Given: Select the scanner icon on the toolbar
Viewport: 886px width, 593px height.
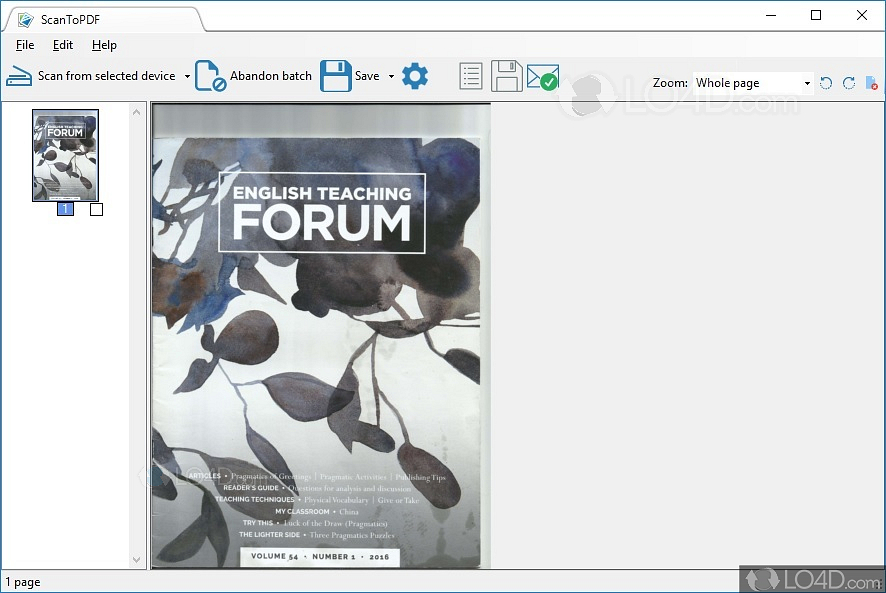Looking at the screenshot, I should (x=18, y=76).
